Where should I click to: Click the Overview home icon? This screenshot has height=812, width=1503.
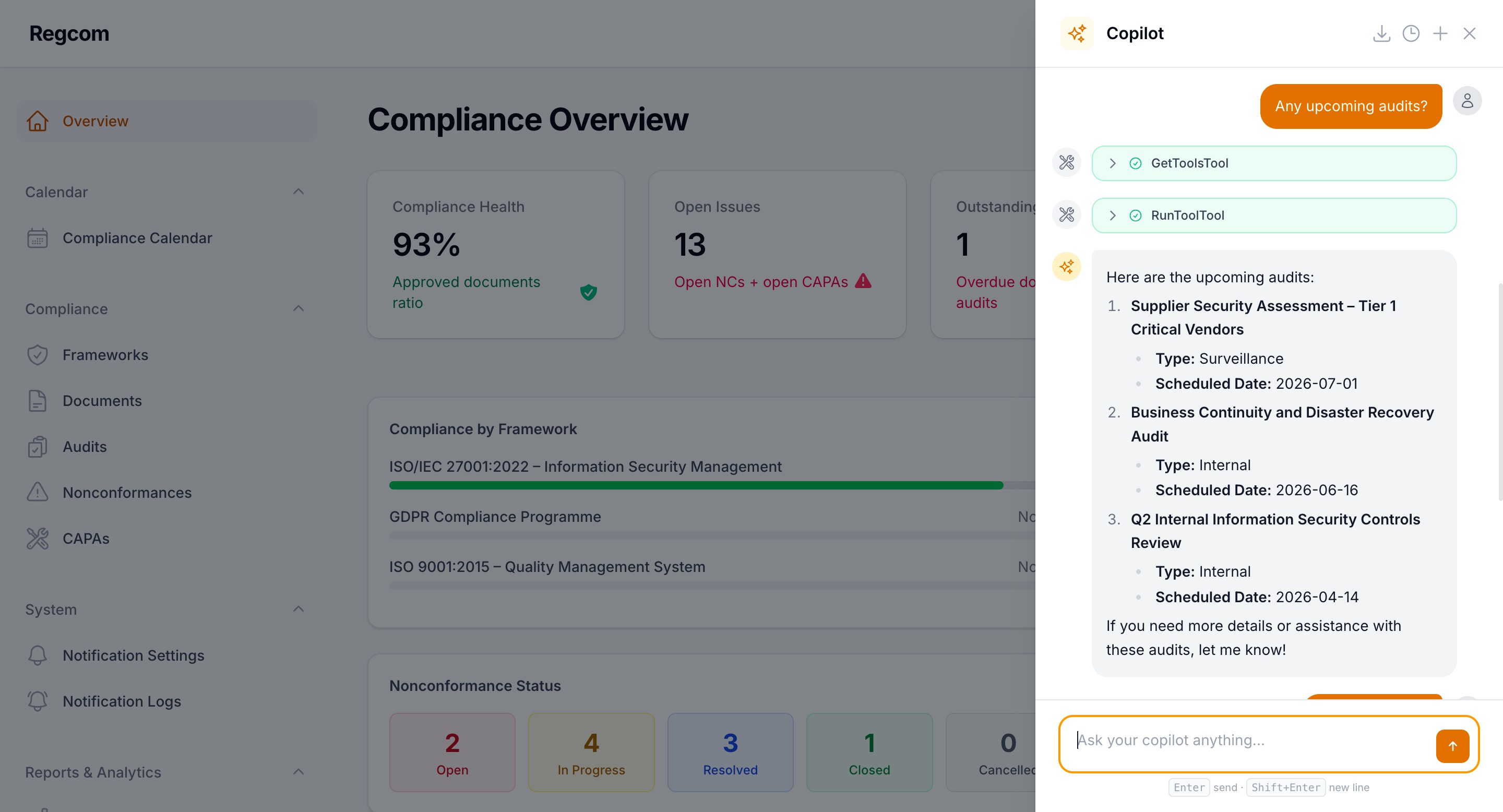tap(38, 121)
